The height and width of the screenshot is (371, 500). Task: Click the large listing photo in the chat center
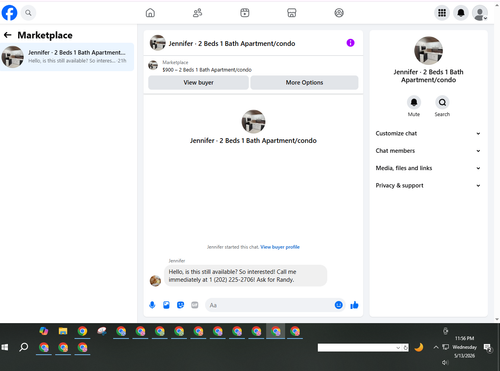(253, 122)
